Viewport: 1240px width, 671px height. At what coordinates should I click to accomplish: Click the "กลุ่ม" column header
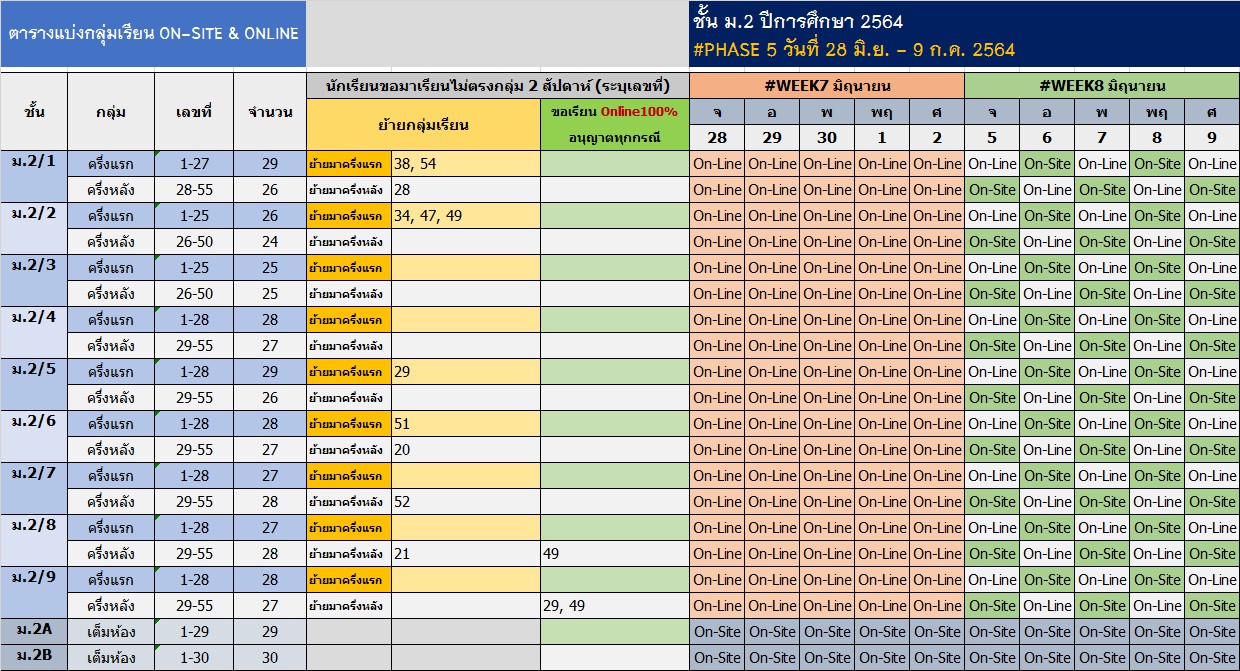click(111, 111)
